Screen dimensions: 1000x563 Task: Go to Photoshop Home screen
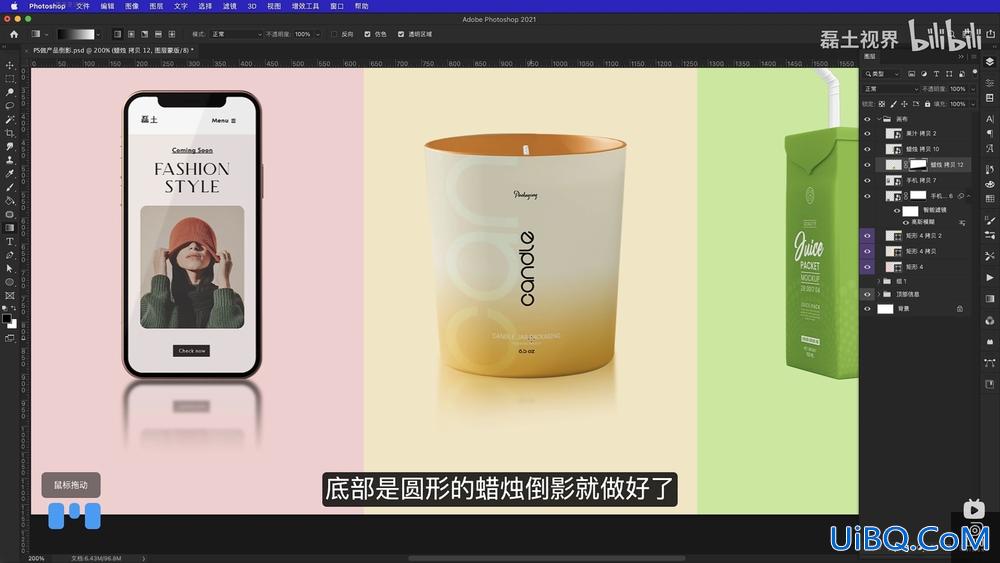[x=14, y=34]
